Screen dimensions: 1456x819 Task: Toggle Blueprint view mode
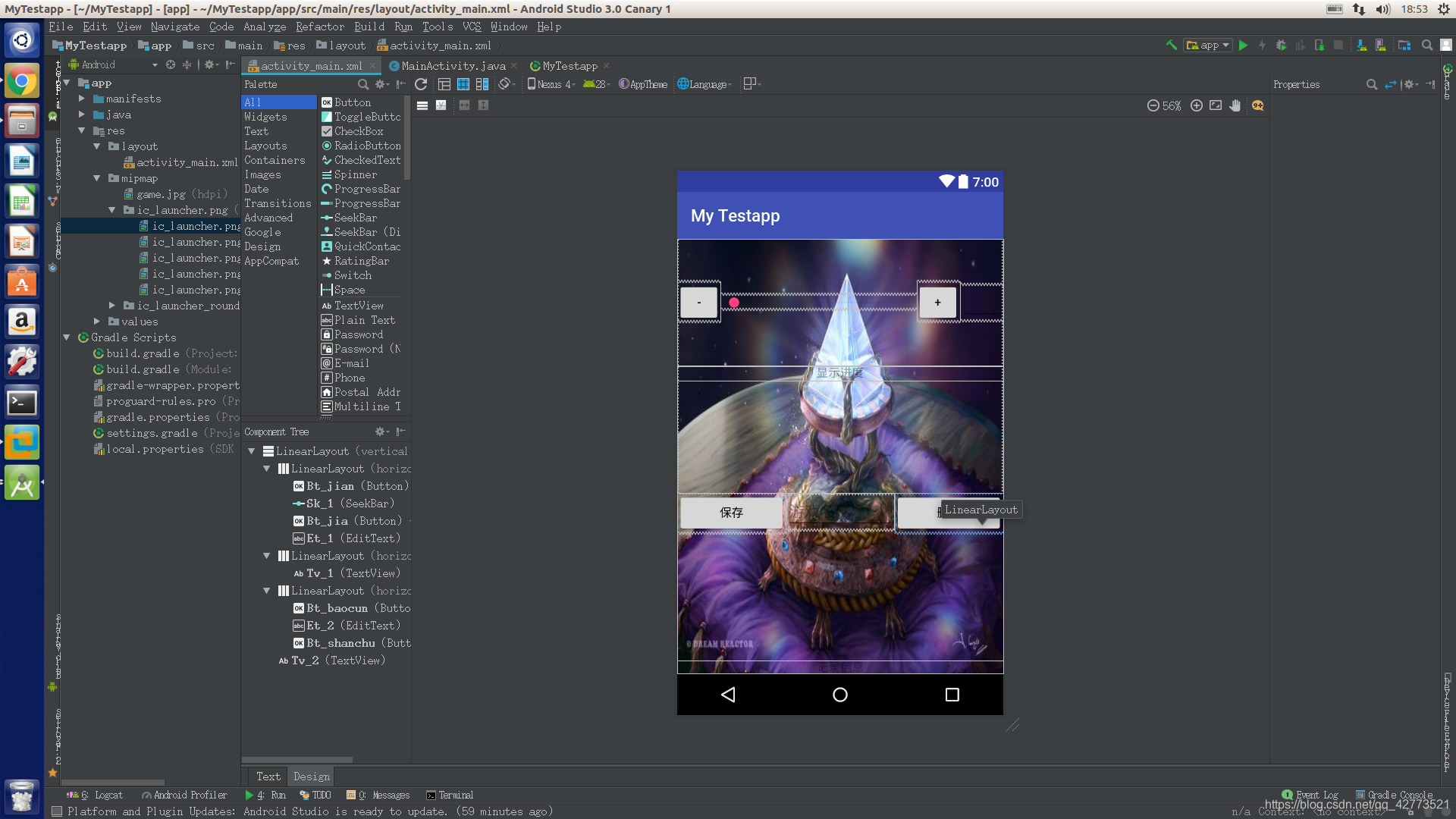click(x=463, y=84)
